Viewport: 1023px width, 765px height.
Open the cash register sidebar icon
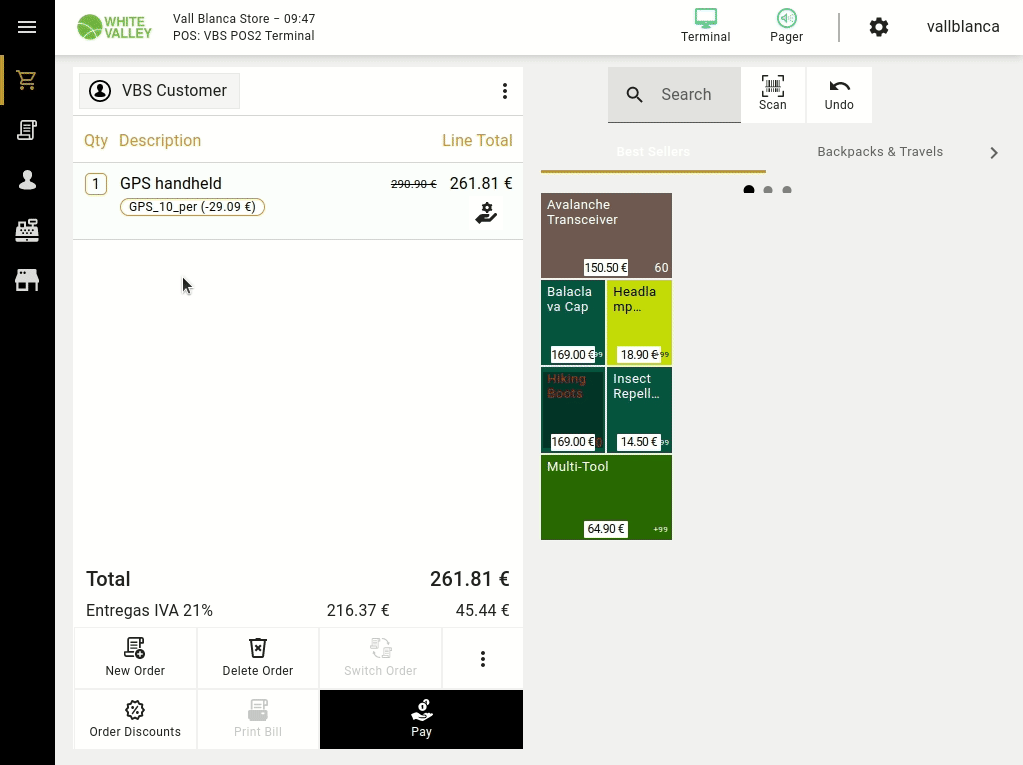pyautogui.click(x=27, y=230)
